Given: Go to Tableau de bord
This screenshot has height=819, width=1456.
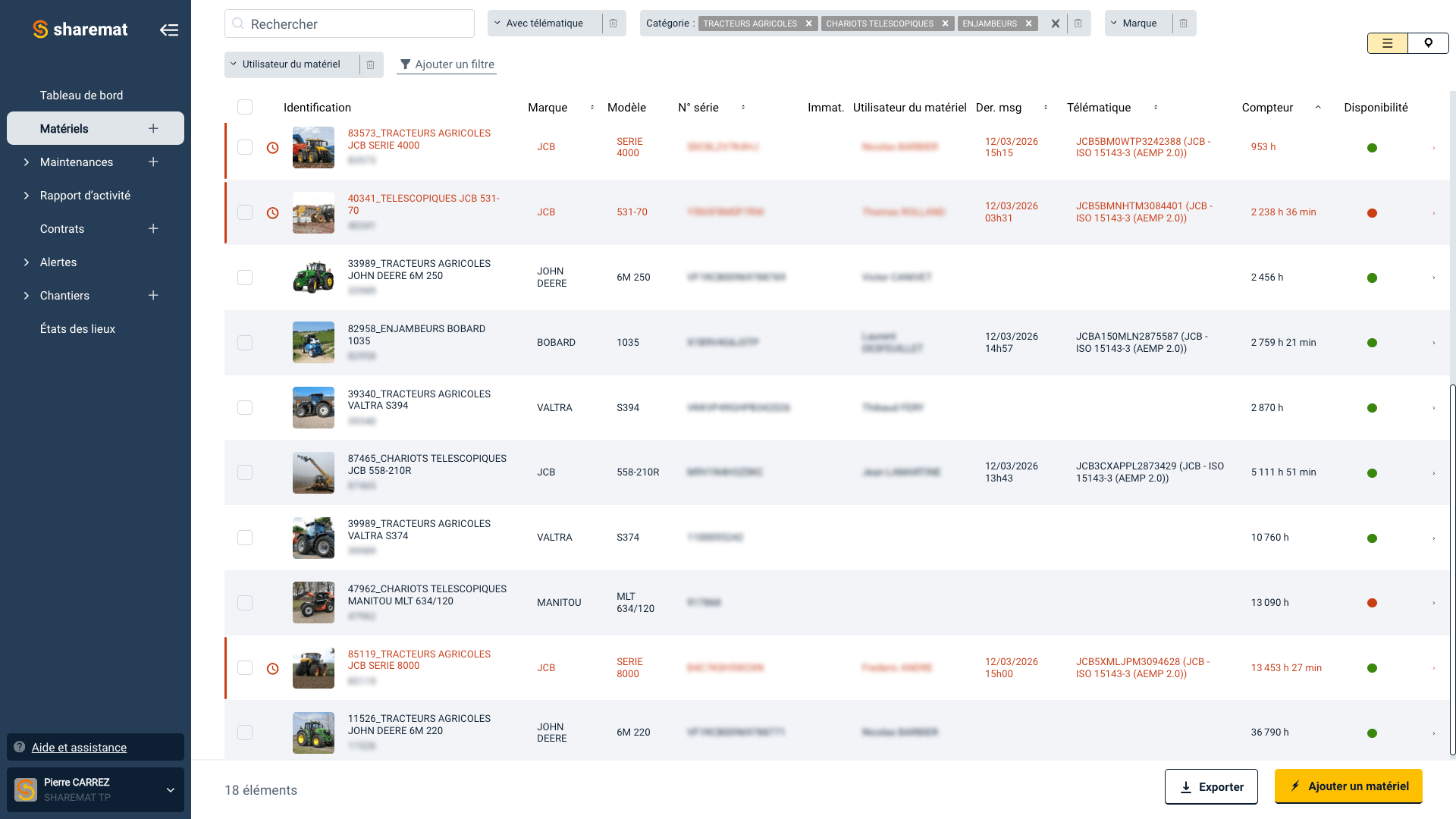Looking at the screenshot, I should (x=81, y=96).
